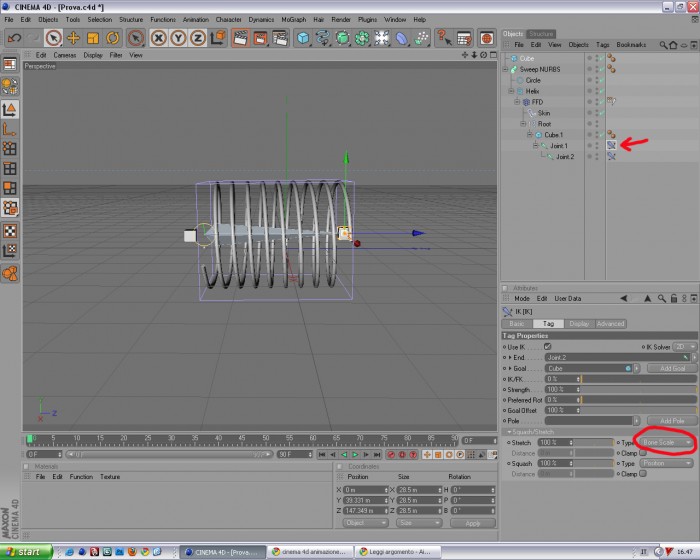Viewport: 700px width, 560px height.
Task: Toggle visibility dots for Joint.1
Action: point(597,146)
